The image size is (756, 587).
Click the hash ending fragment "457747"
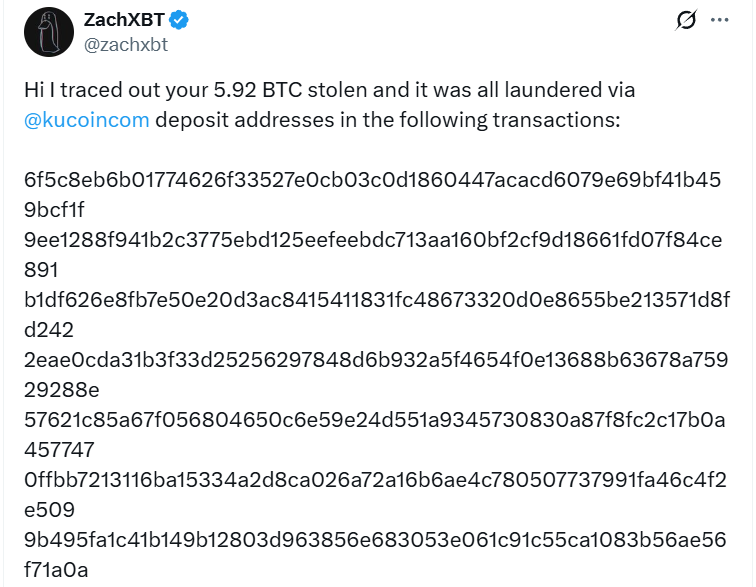tap(57, 450)
